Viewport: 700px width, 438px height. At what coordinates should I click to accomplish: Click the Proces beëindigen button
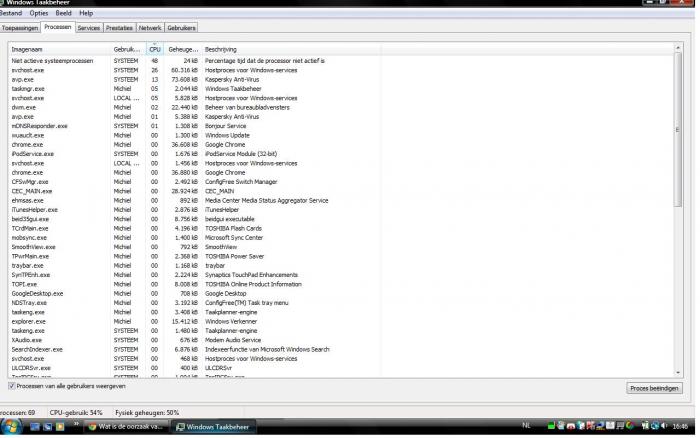point(654,388)
